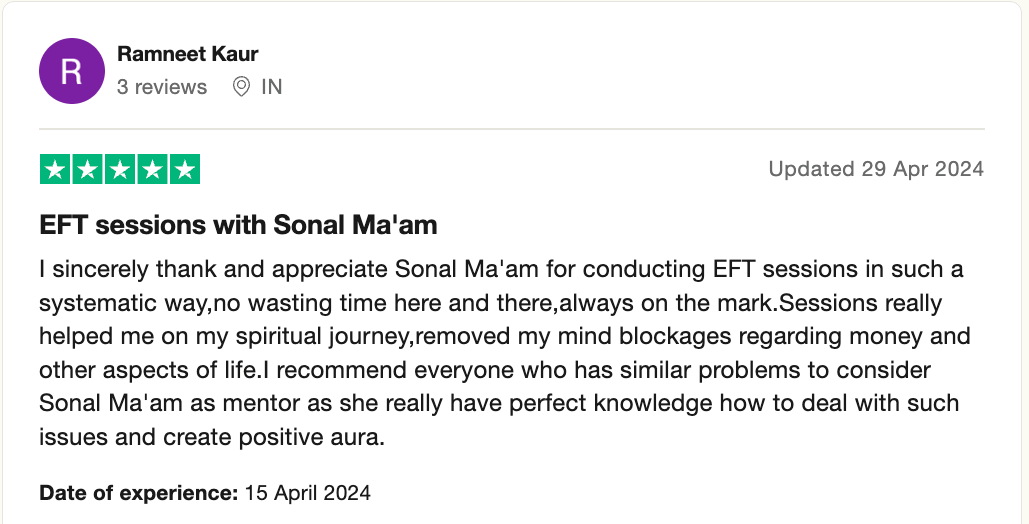Image resolution: width=1029 pixels, height=524 pixels.
Task: Click the third green rating star
Action: [x=120, y=170]
